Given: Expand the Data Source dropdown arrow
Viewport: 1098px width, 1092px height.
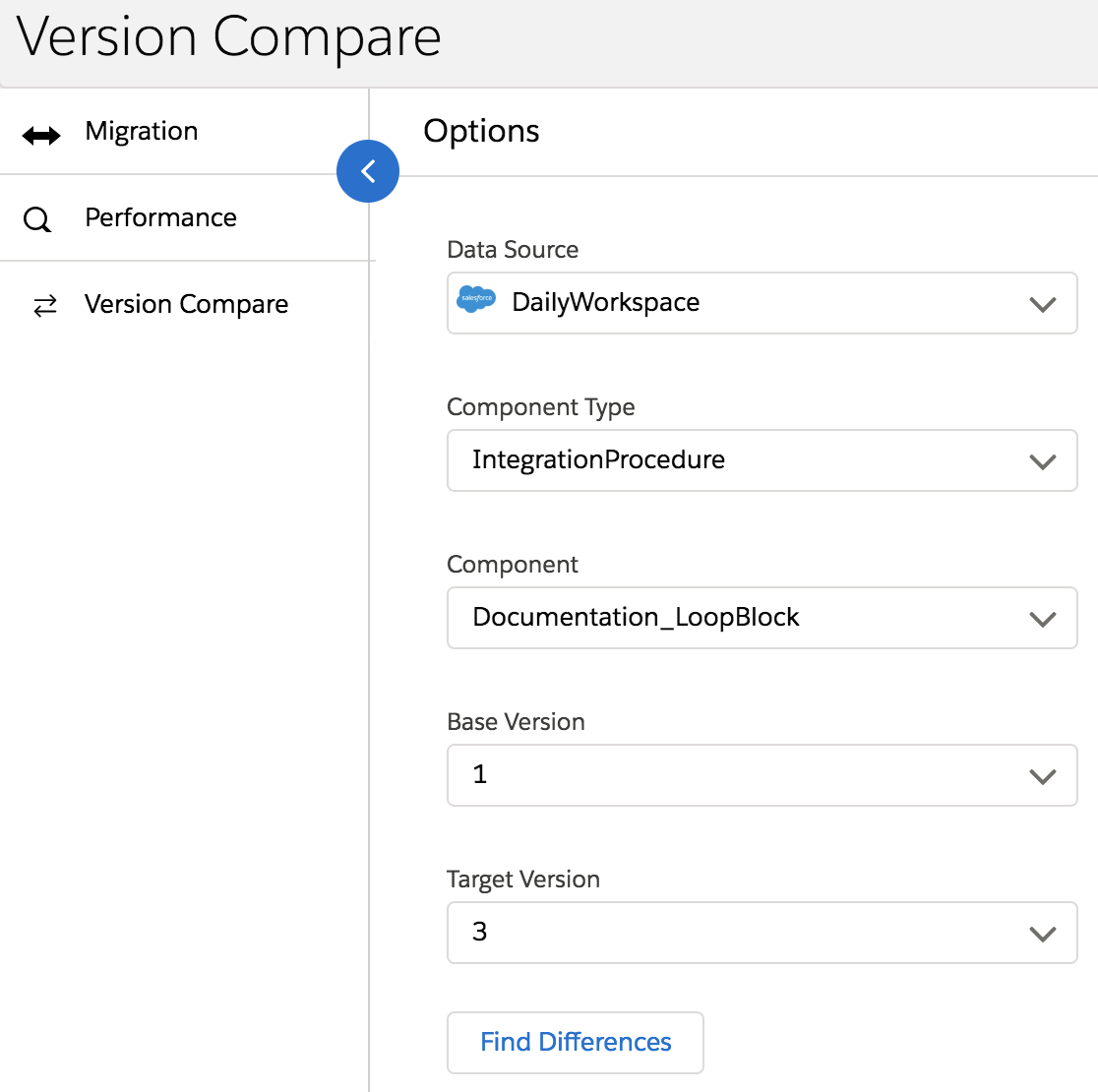Looking at the screenshot, I should point(1042,304).
